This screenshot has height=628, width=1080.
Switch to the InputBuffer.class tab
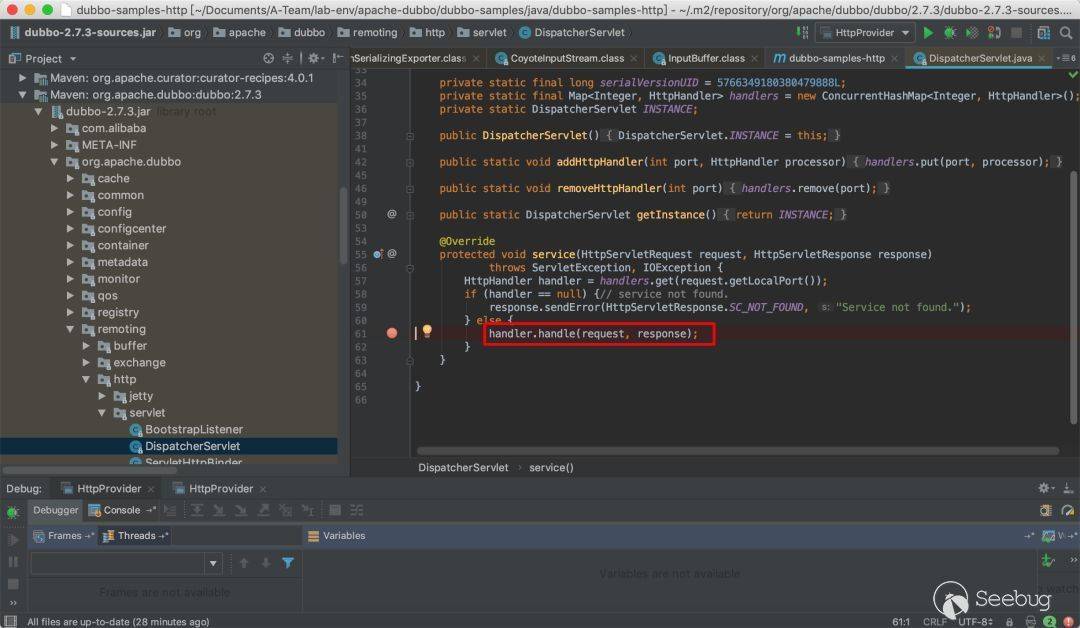coord(706,58)
